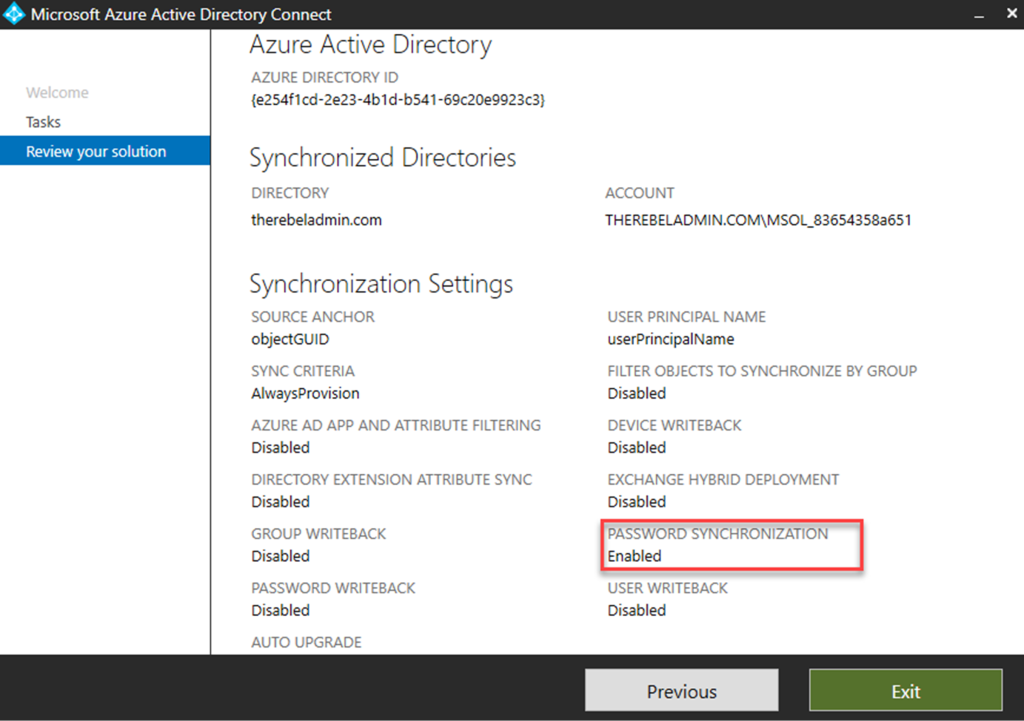
Task: Select Review your solution in the sidebar
Action: [x=95, y=151]
